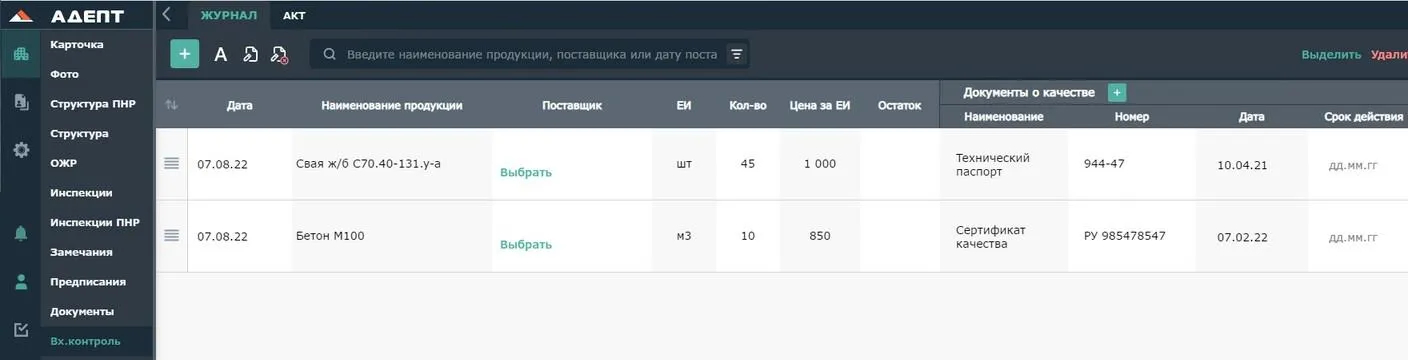Viewport: 1408px width, 360px height.
Task: Click the Кол-во column header
Action: point(748,105)
